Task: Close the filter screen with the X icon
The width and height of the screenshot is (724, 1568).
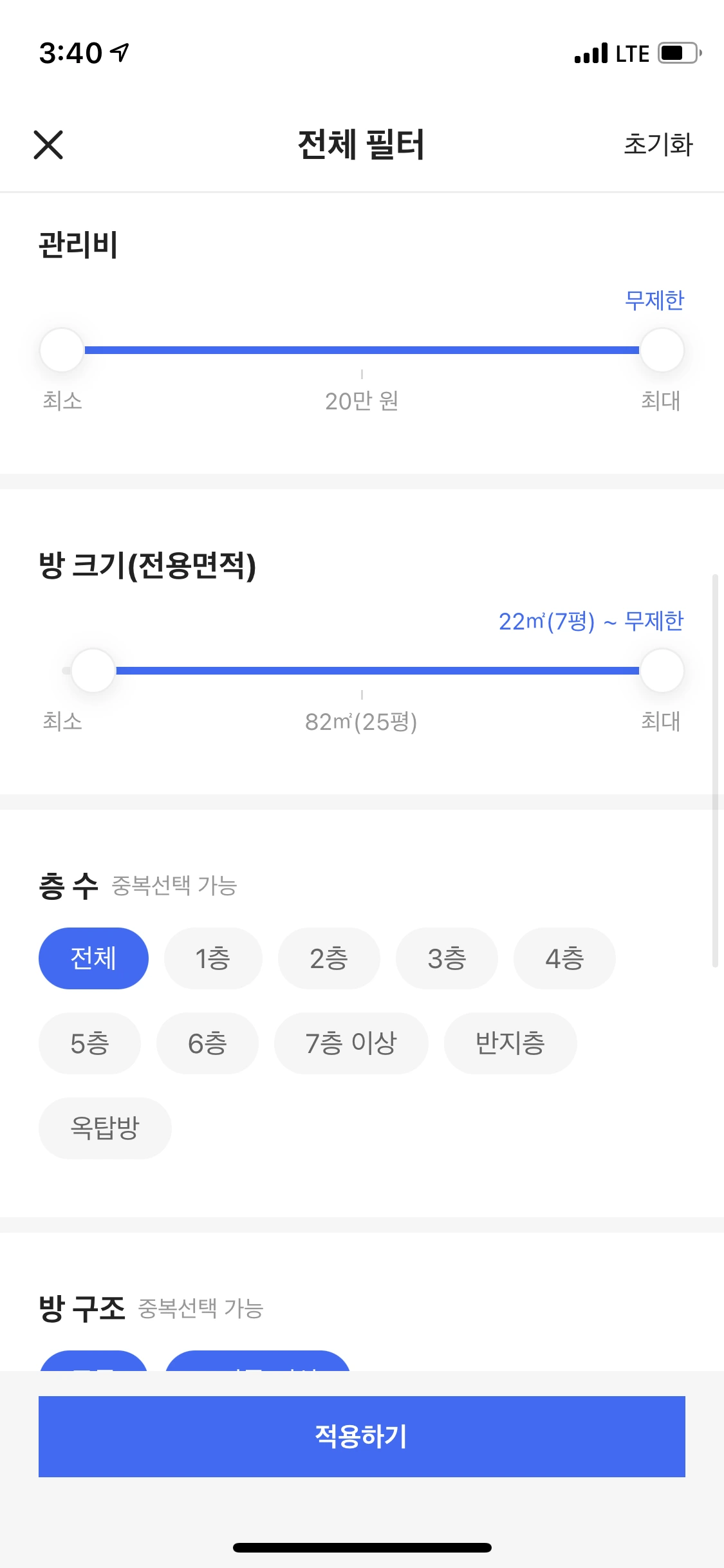Action: [x=48, y=145]
